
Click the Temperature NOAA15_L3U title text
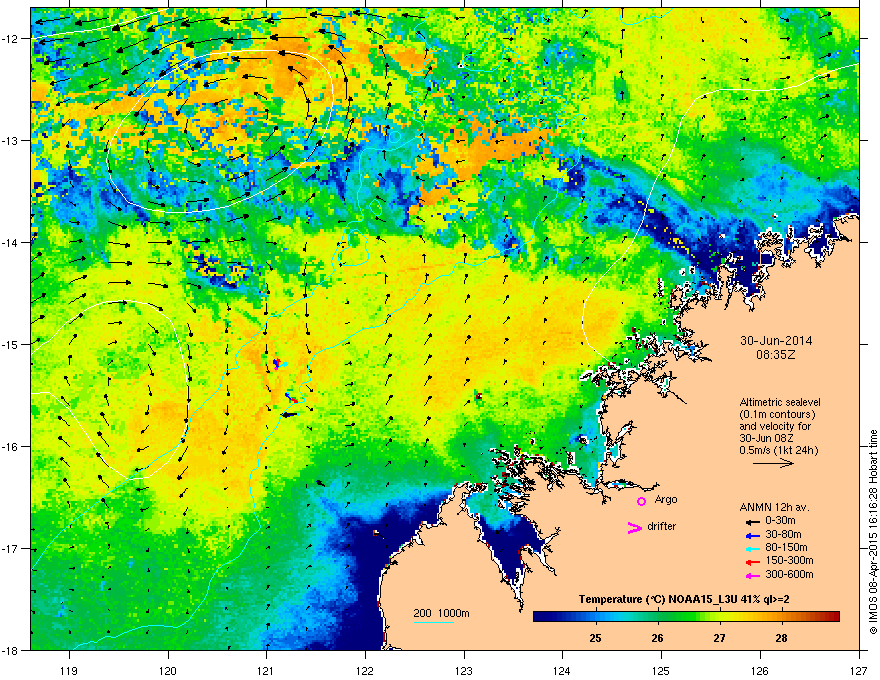pos(684,599)
